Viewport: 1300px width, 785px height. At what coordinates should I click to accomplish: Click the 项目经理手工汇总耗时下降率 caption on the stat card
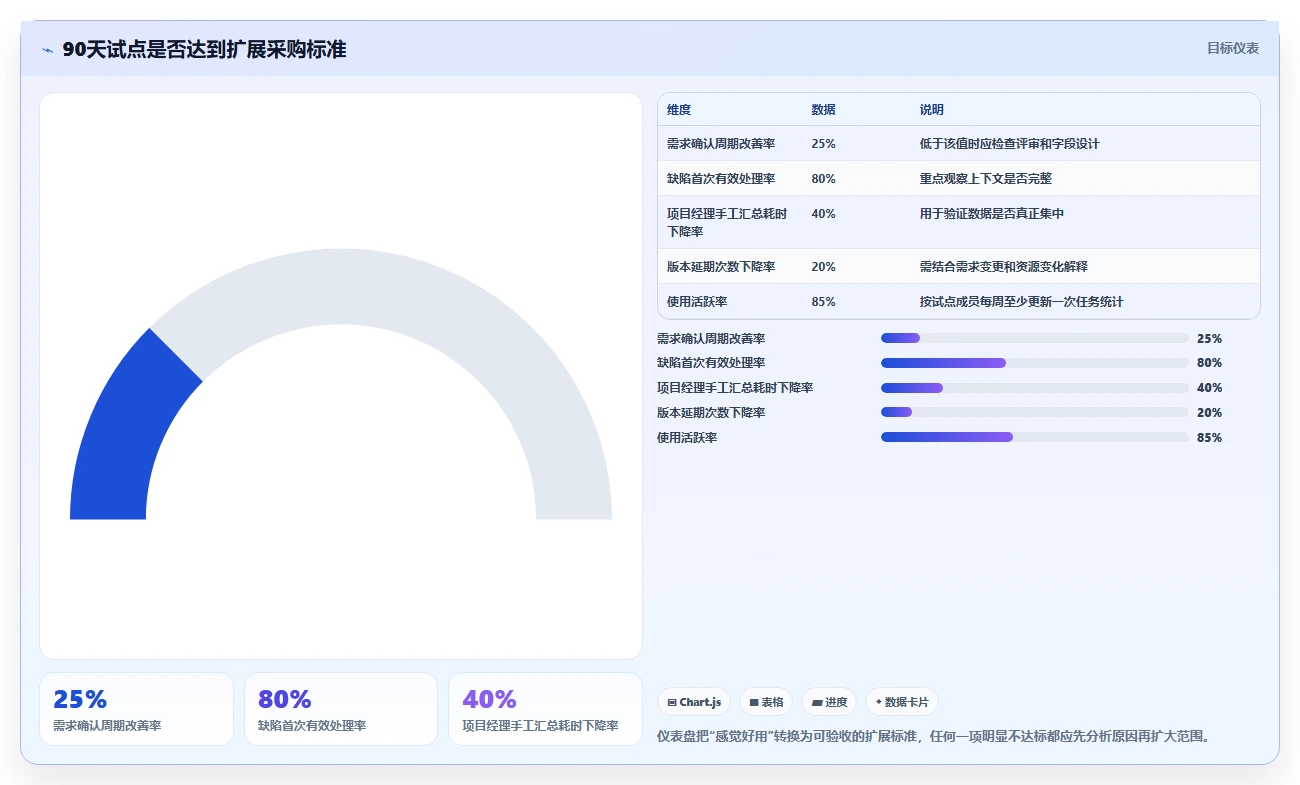coord(540,726)
